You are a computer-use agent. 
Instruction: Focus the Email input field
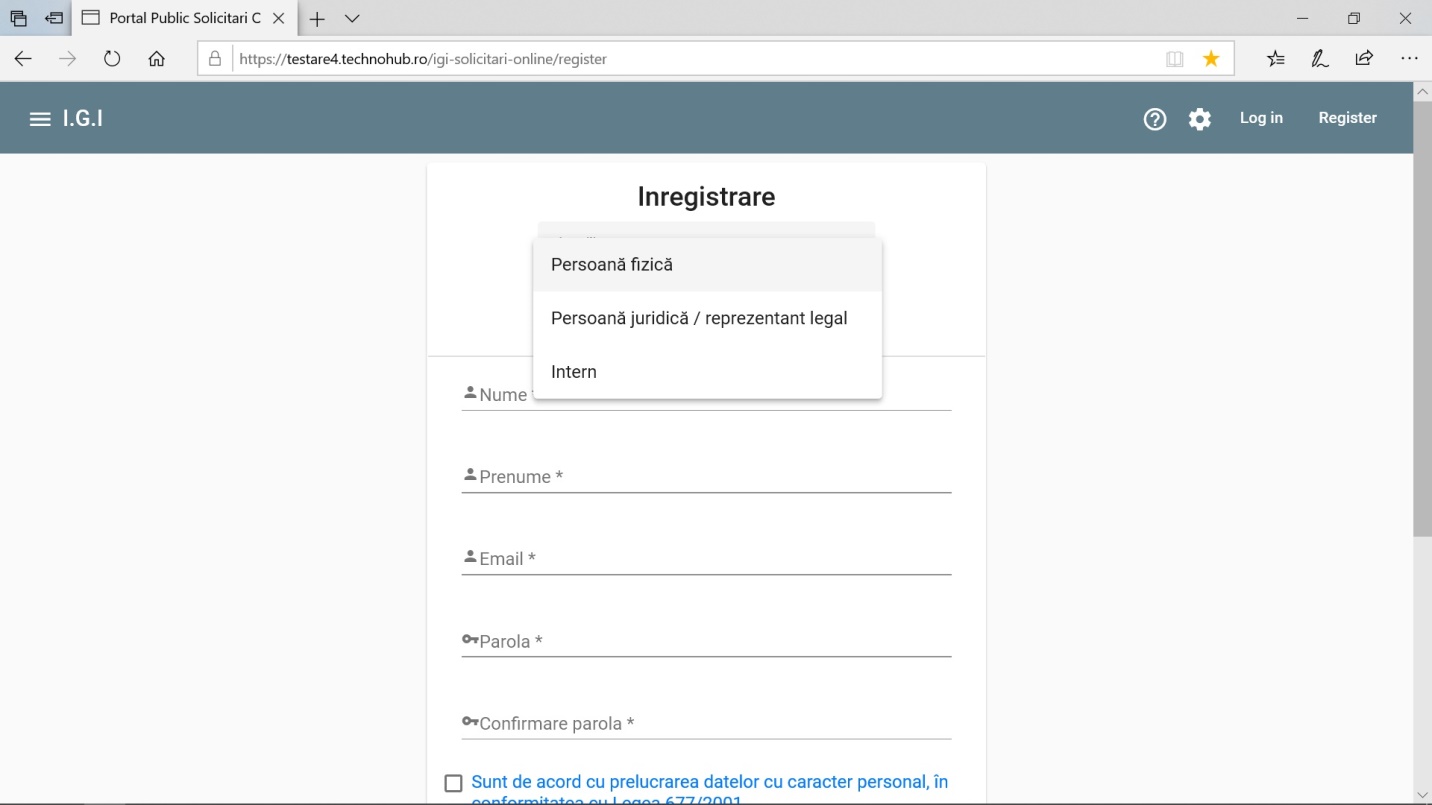click(706, 558)
